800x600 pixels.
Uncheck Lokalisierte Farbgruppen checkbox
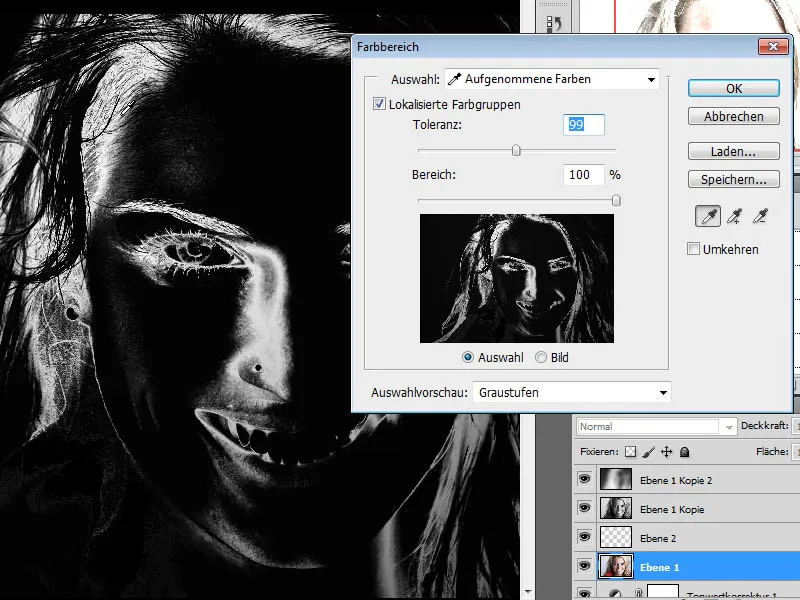(379, 104)
